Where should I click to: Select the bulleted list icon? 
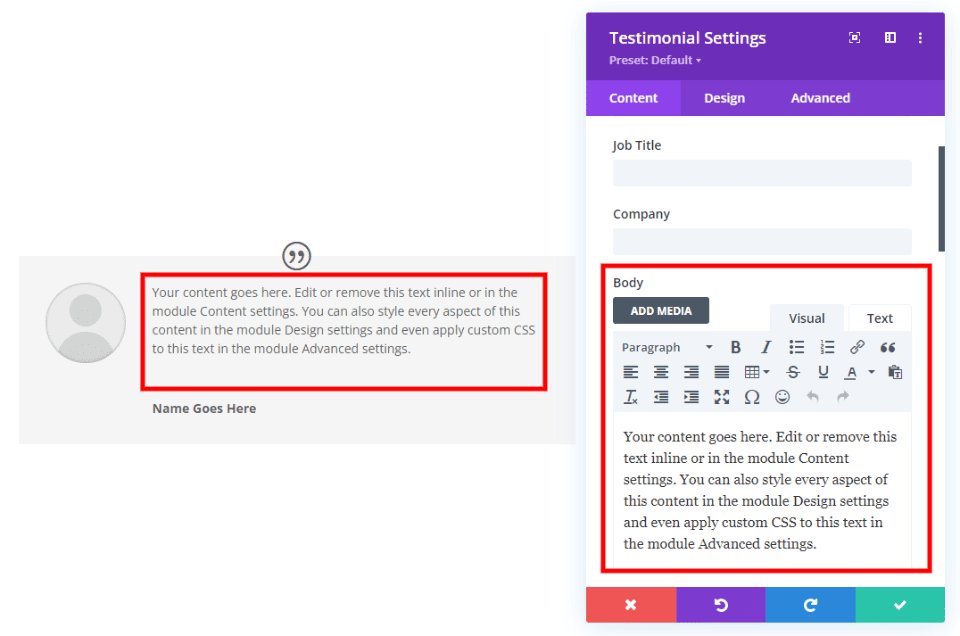click(x=797, y=346)
